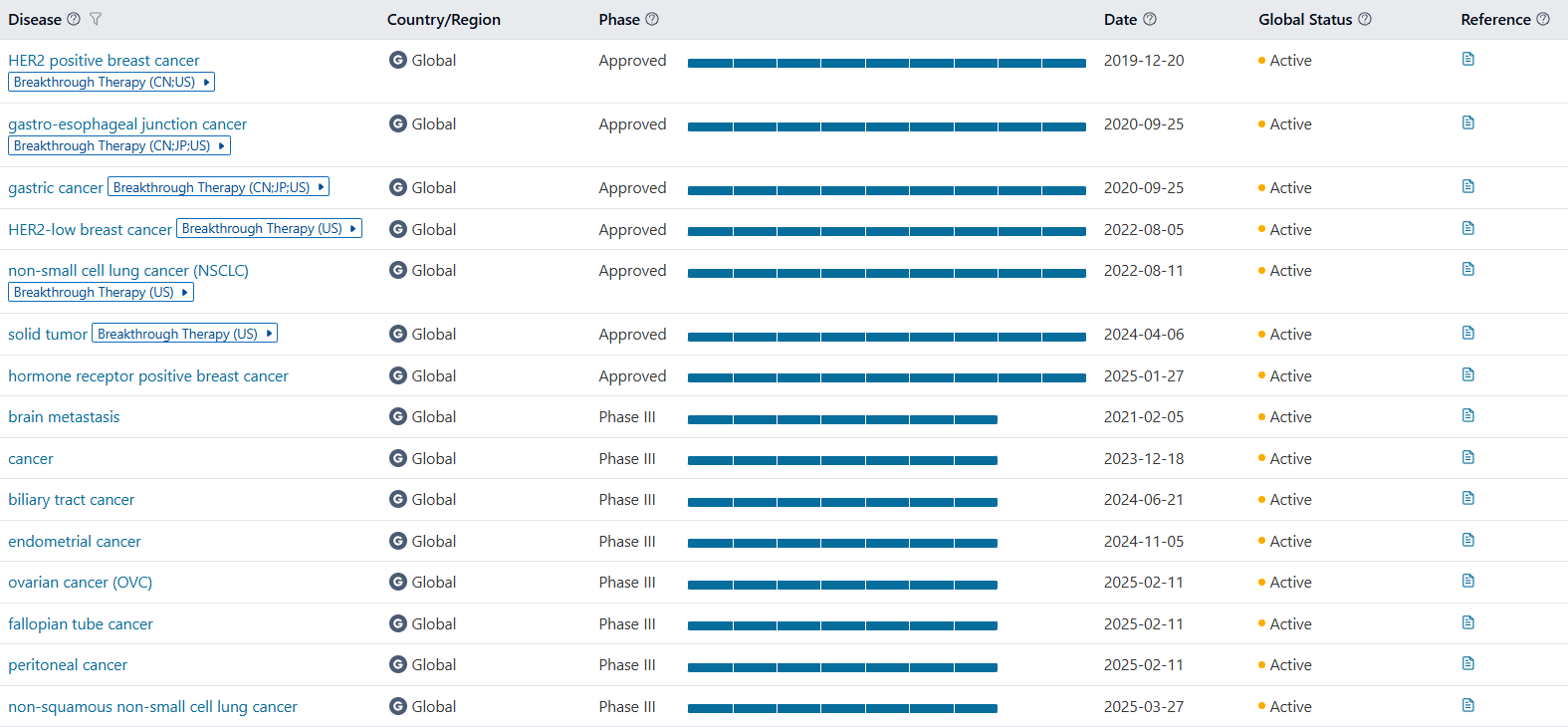Open the gastro-esophageal junction cancer link
This screenshot has width=1568, height=727.
point(127,124)
